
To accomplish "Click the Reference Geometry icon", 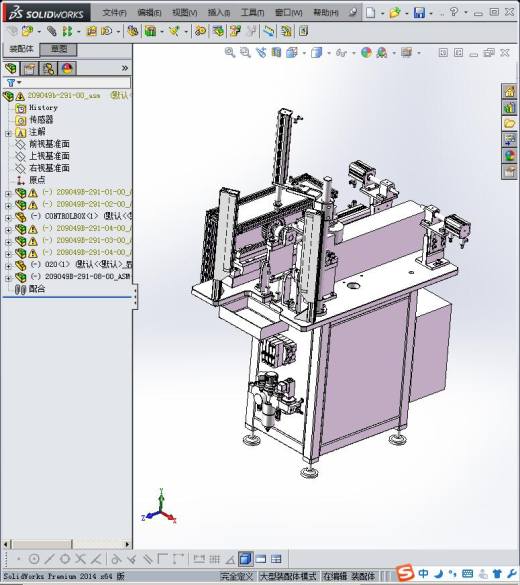I will (174, 31).
